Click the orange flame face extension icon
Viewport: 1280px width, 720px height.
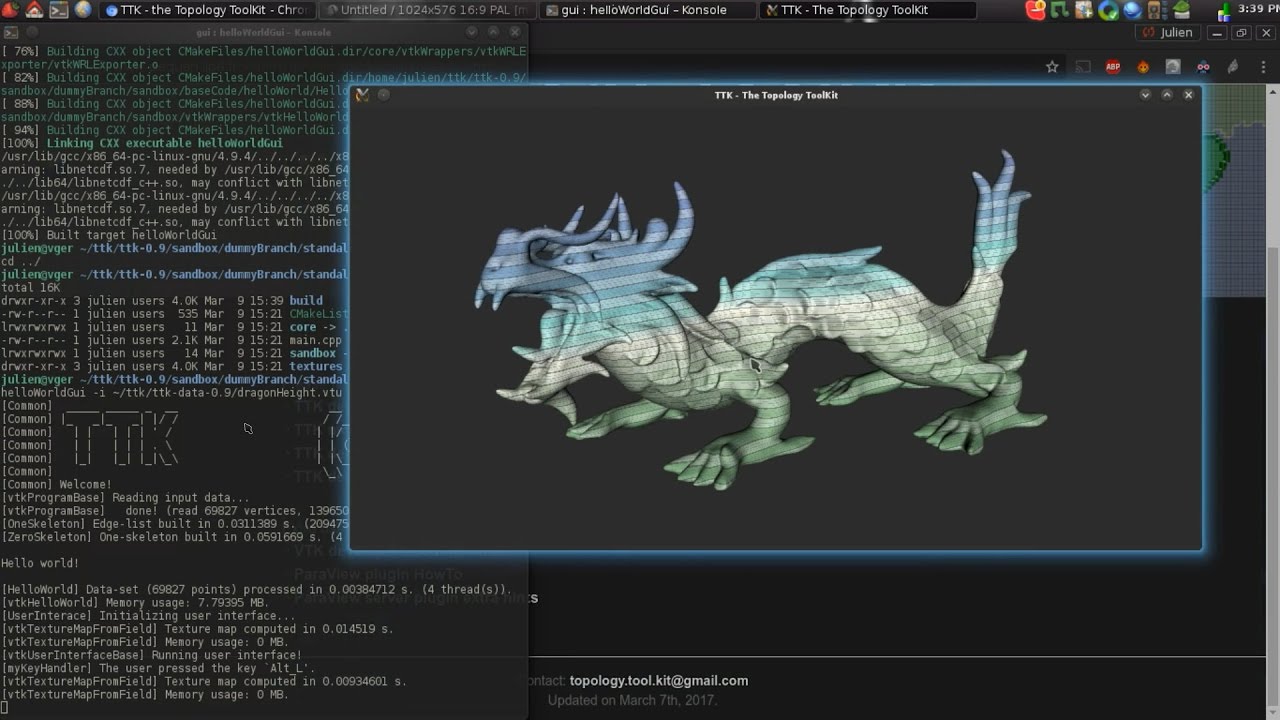[1143, 67]
